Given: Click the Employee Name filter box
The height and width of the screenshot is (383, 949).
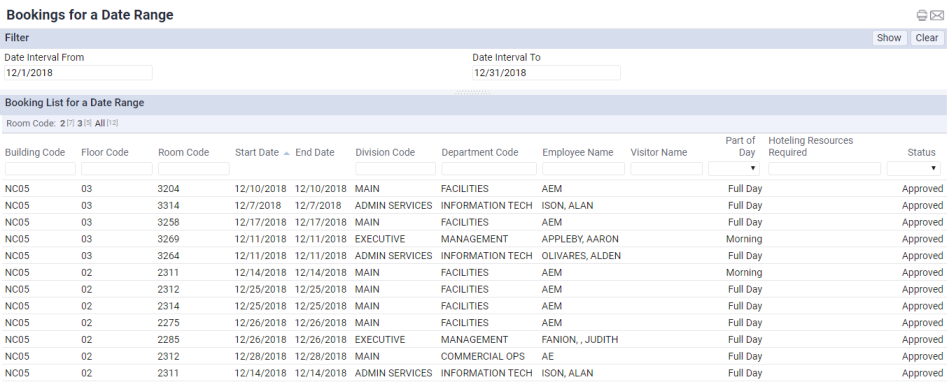Looking at the screenshot, I should point(583,169).
